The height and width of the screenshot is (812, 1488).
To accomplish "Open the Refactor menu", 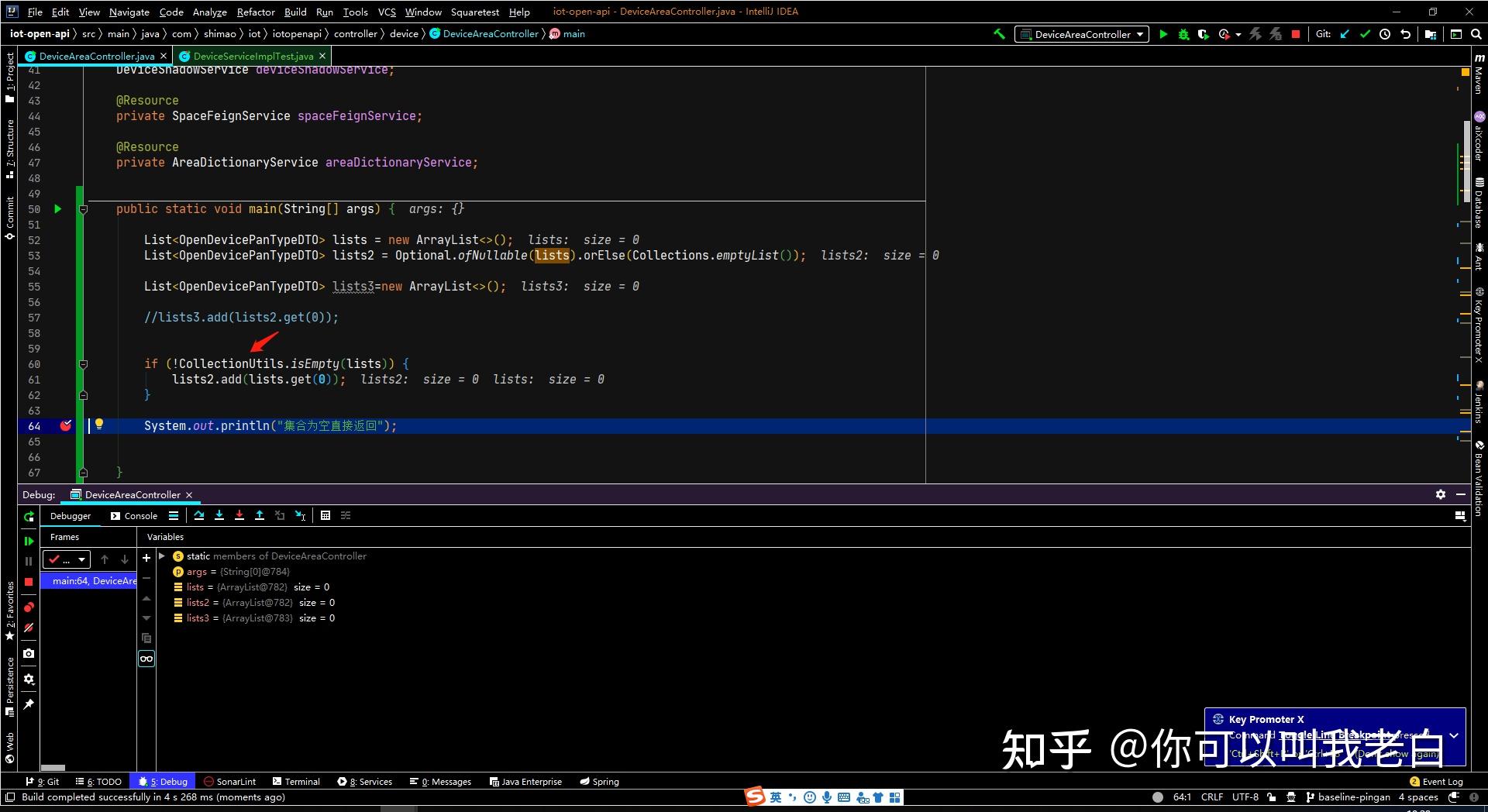I will pos(256,12).
